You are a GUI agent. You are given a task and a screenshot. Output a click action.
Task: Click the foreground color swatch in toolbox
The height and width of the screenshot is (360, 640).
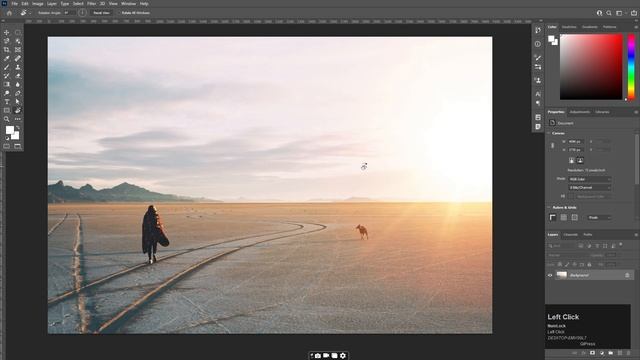(x=9, y=130)
